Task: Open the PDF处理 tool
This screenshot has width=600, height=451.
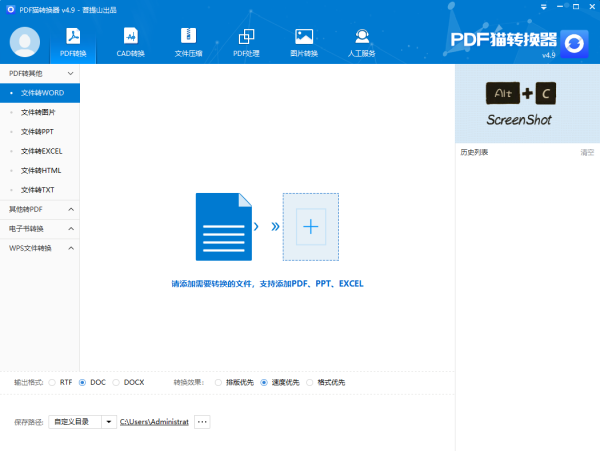Action: (x=246, y=43)
